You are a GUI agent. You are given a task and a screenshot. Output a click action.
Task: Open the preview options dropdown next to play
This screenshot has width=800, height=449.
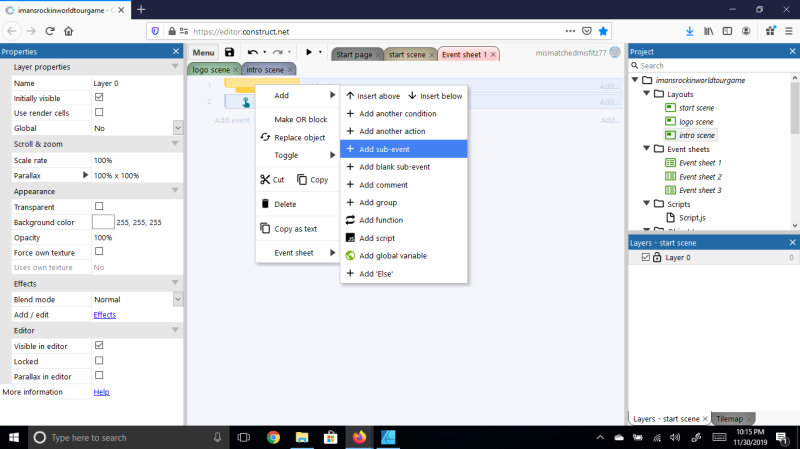[x=320, y=52]
